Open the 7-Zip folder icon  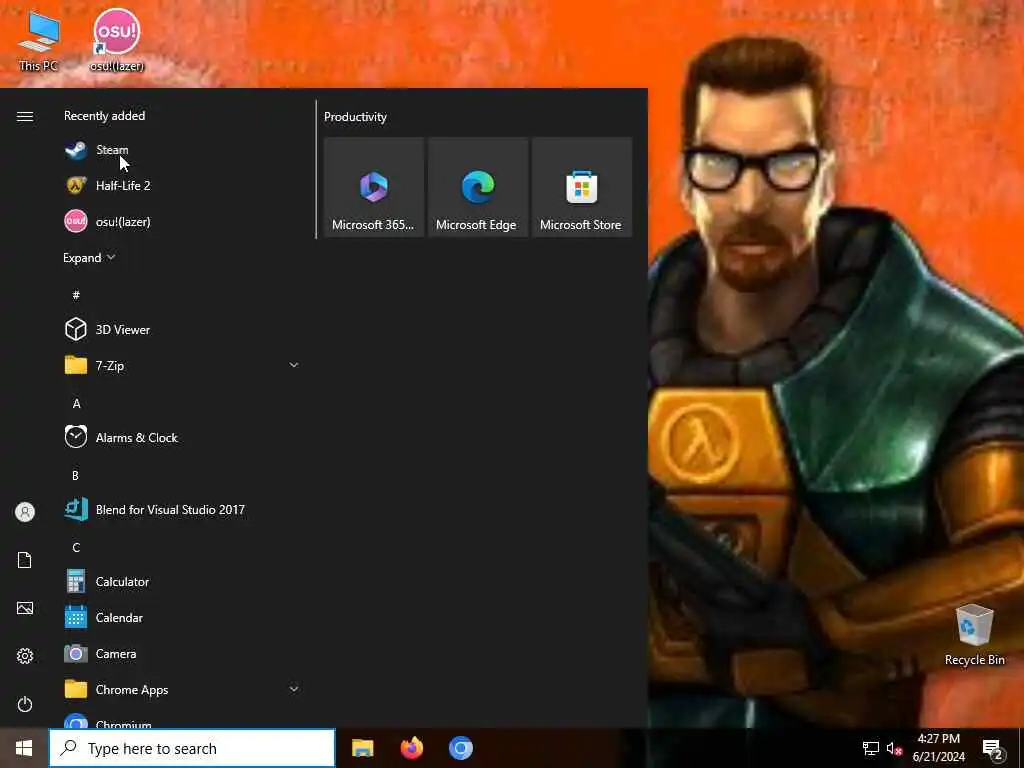(76, 365)
